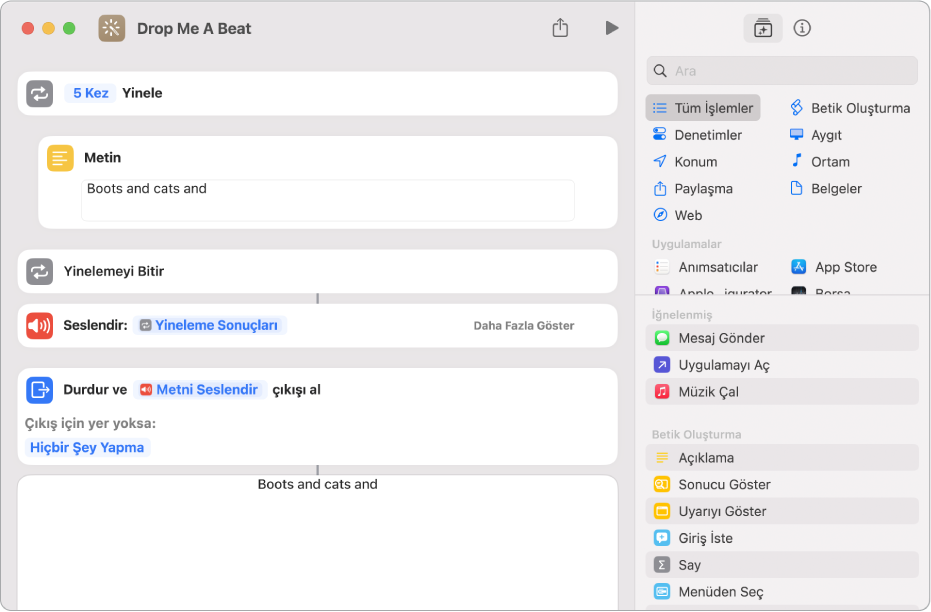931x612 pixels.
Task: Add the Müzik Çal action
Action: click(x=782, y=392)
